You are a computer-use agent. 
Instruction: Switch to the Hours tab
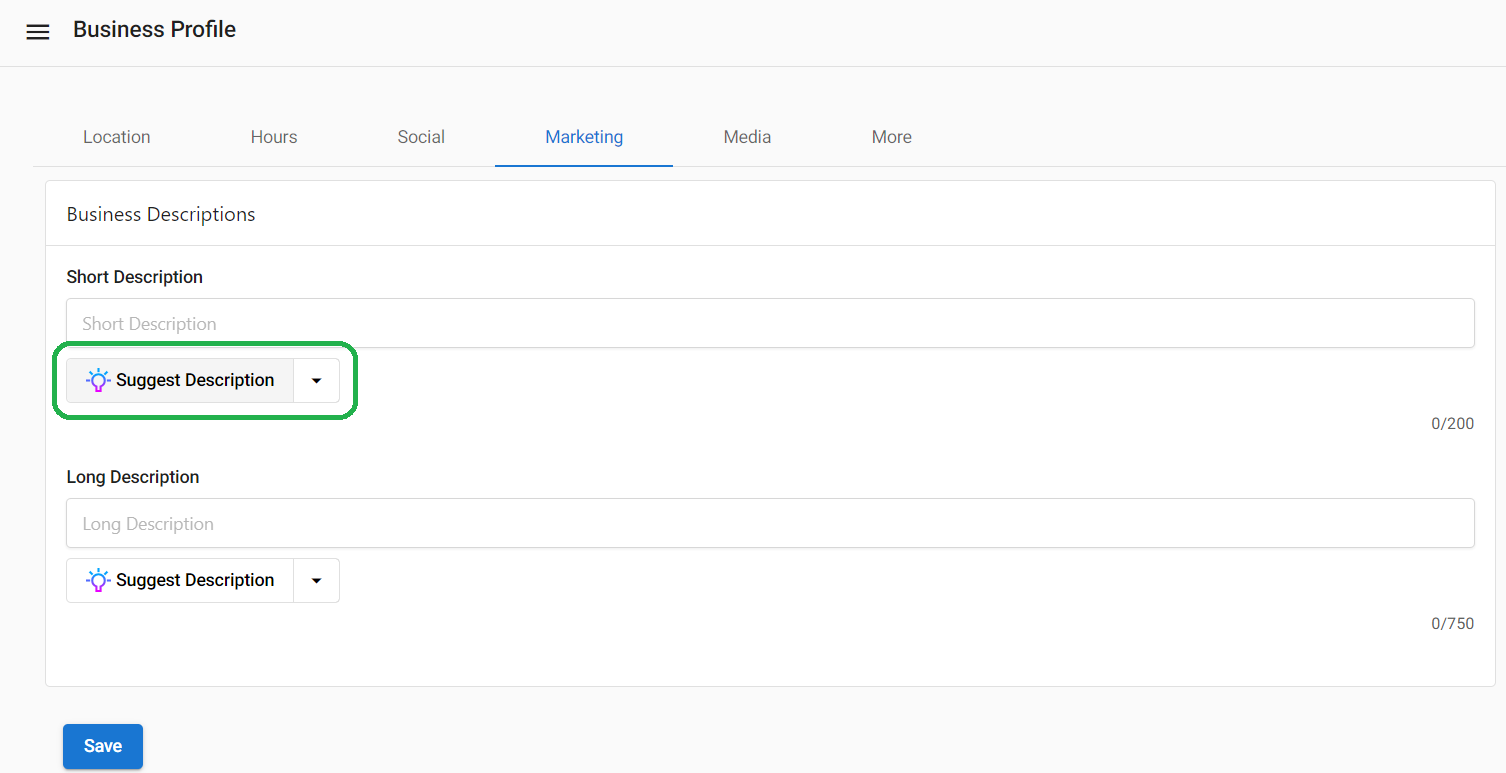[x=273, y=137]
